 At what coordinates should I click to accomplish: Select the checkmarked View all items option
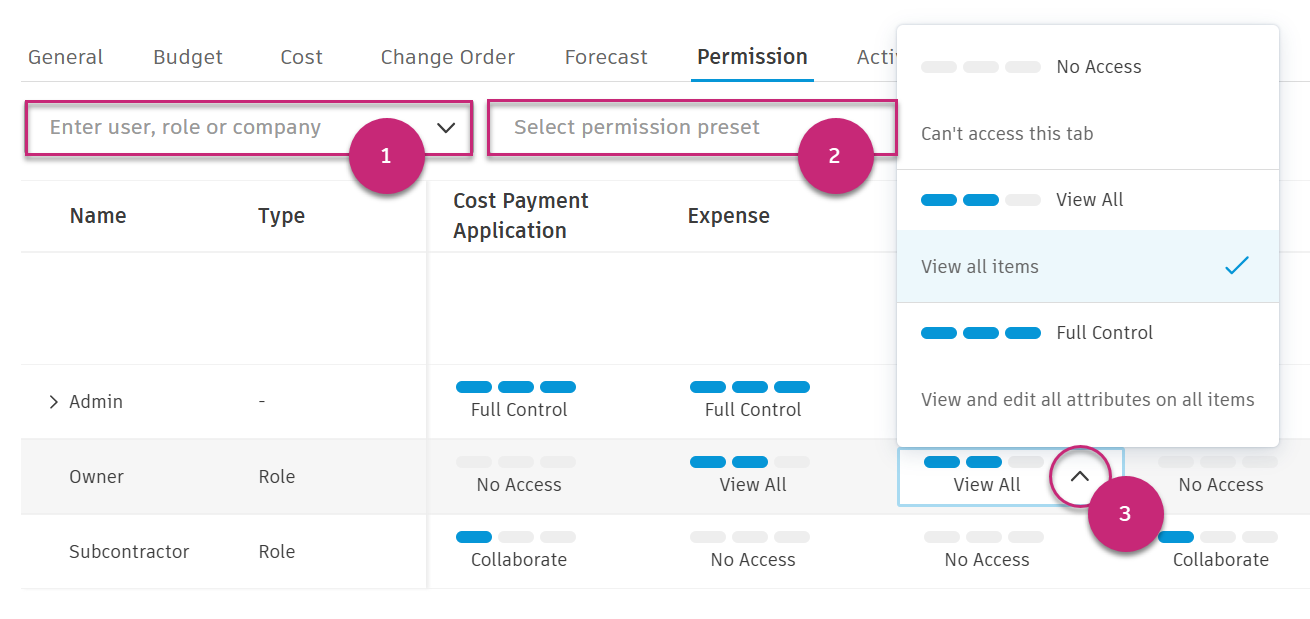(1087, 267)
